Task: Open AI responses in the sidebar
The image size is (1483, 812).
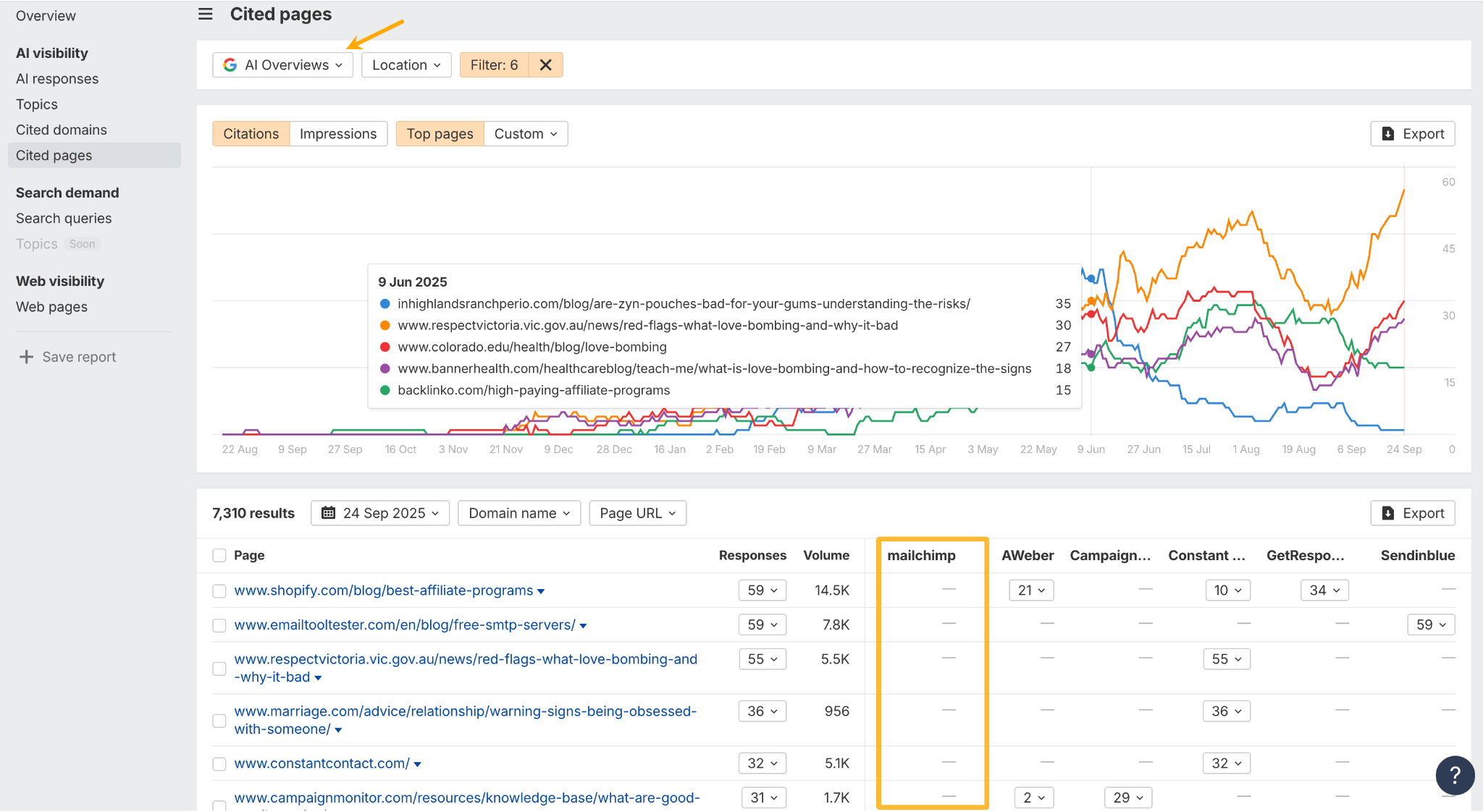Action: click(x=57, y=78)
